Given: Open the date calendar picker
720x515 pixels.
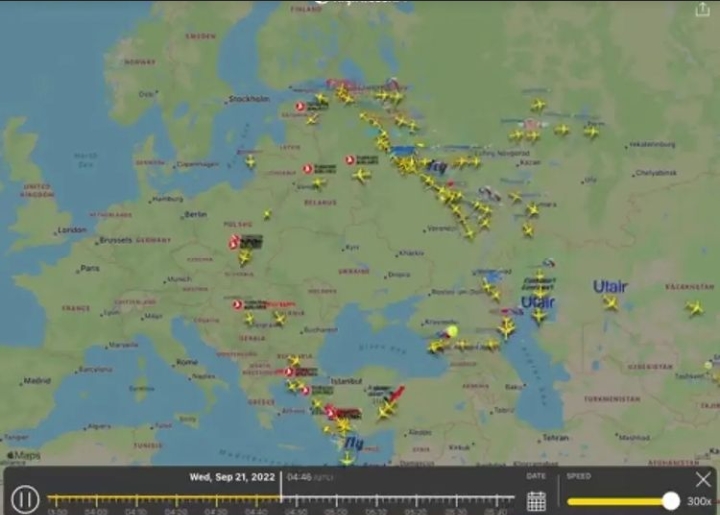Looking at the screenshot, I should click(536, 500).
